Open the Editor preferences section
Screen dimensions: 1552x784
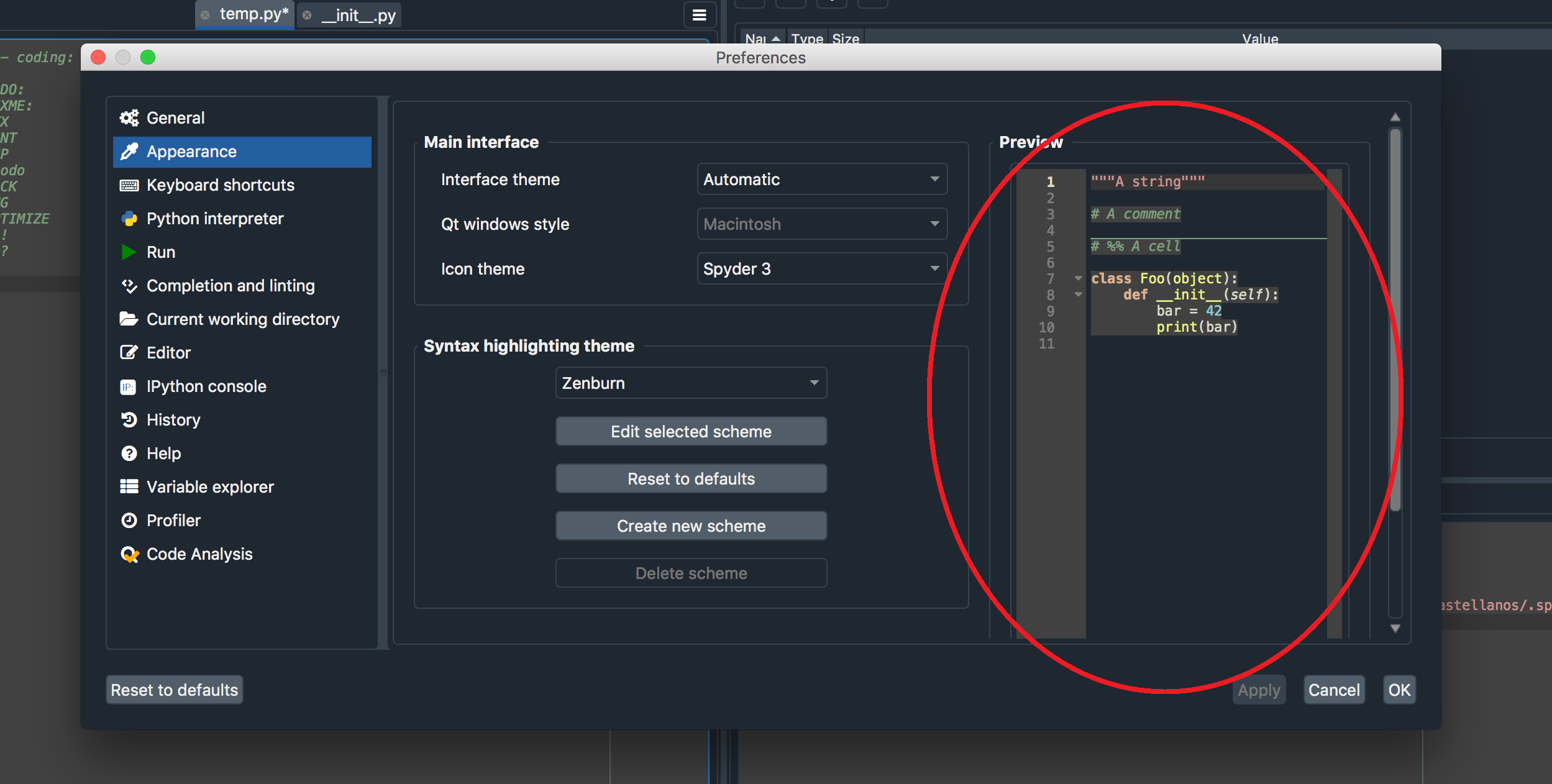coord(168,352)
